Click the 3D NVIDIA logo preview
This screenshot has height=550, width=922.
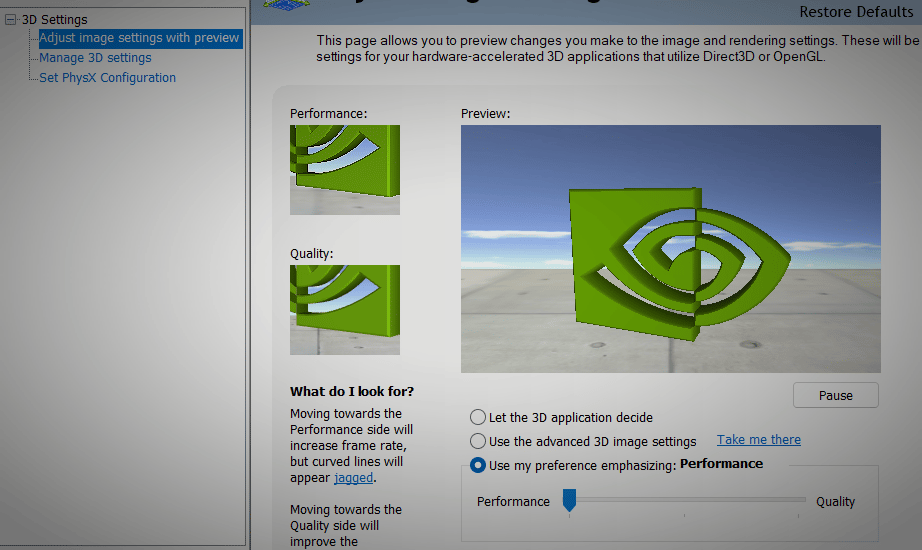[670, 248]
